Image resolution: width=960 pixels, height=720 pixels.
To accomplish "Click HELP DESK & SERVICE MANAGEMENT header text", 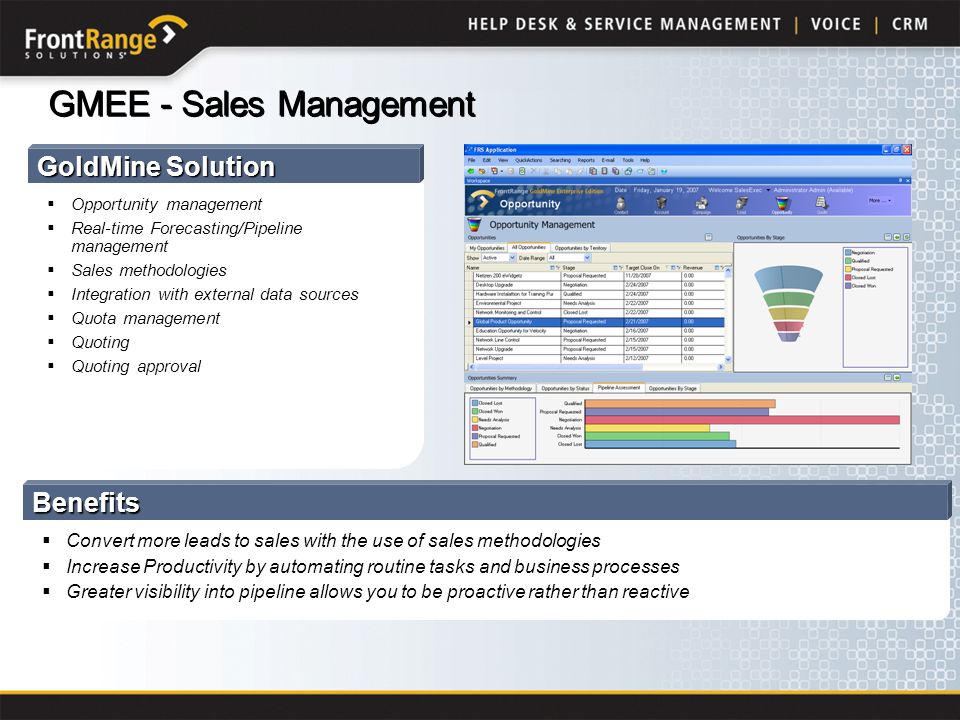I will 624,24.
